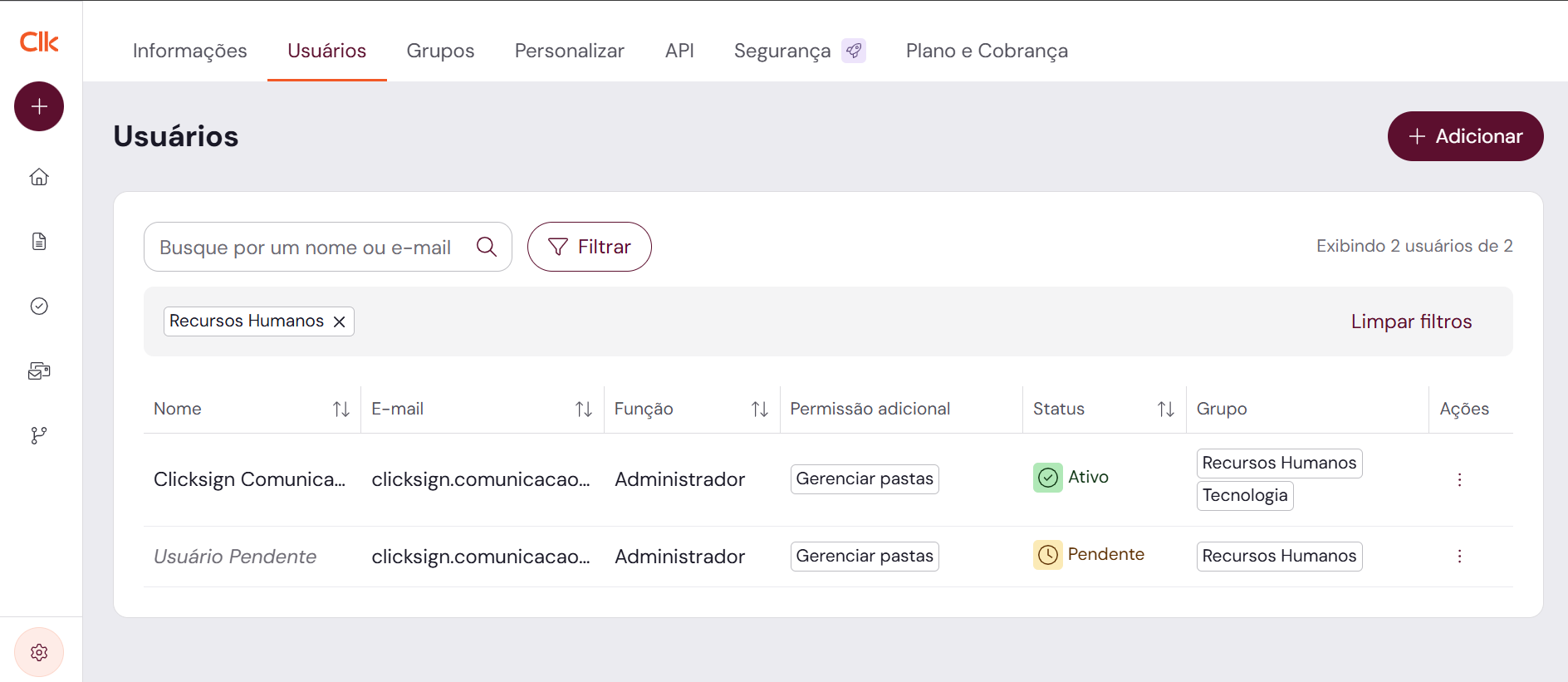
Task: Focus the name or e-mail search field
Action: coord(307,247)
